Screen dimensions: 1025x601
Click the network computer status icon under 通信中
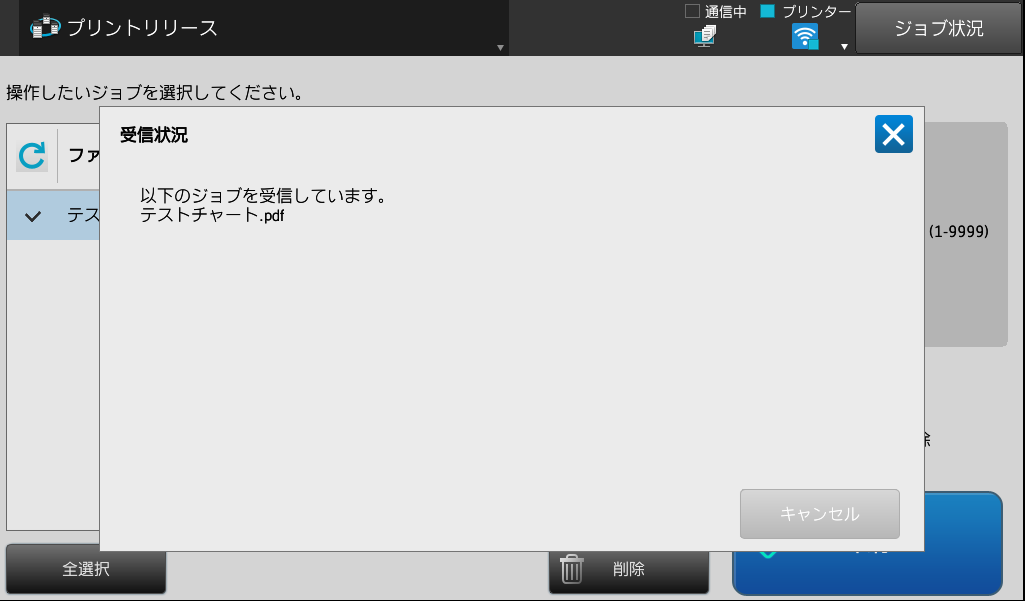pos(705,36)
